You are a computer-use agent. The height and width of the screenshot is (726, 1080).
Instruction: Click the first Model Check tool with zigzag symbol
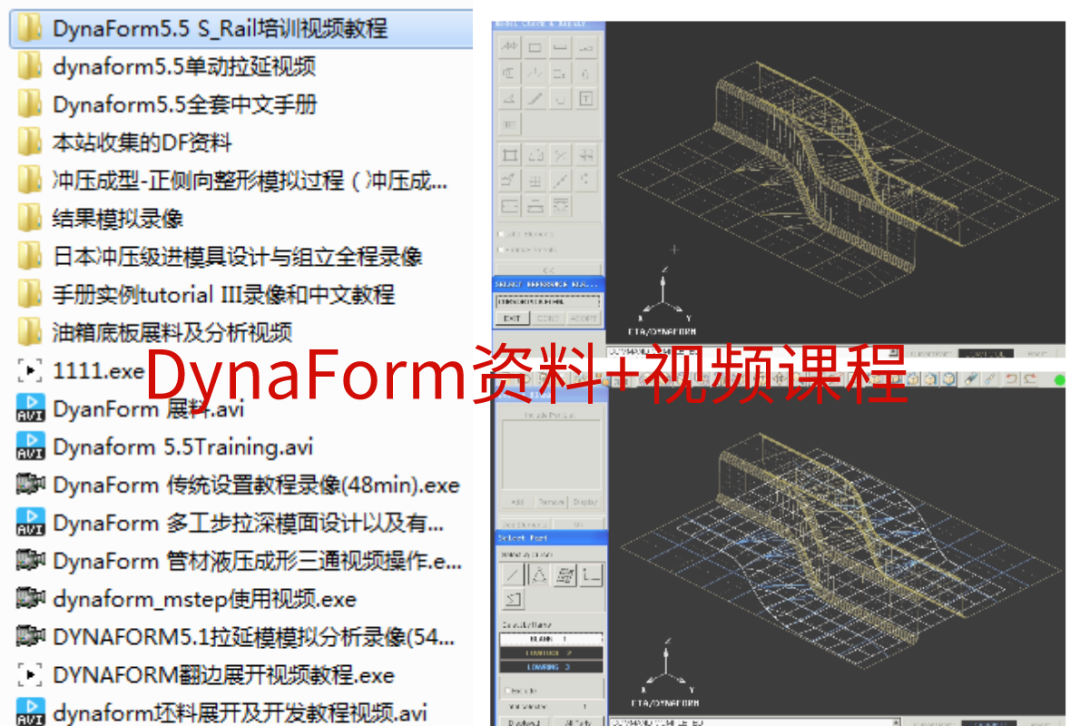[x=510, y=48]
